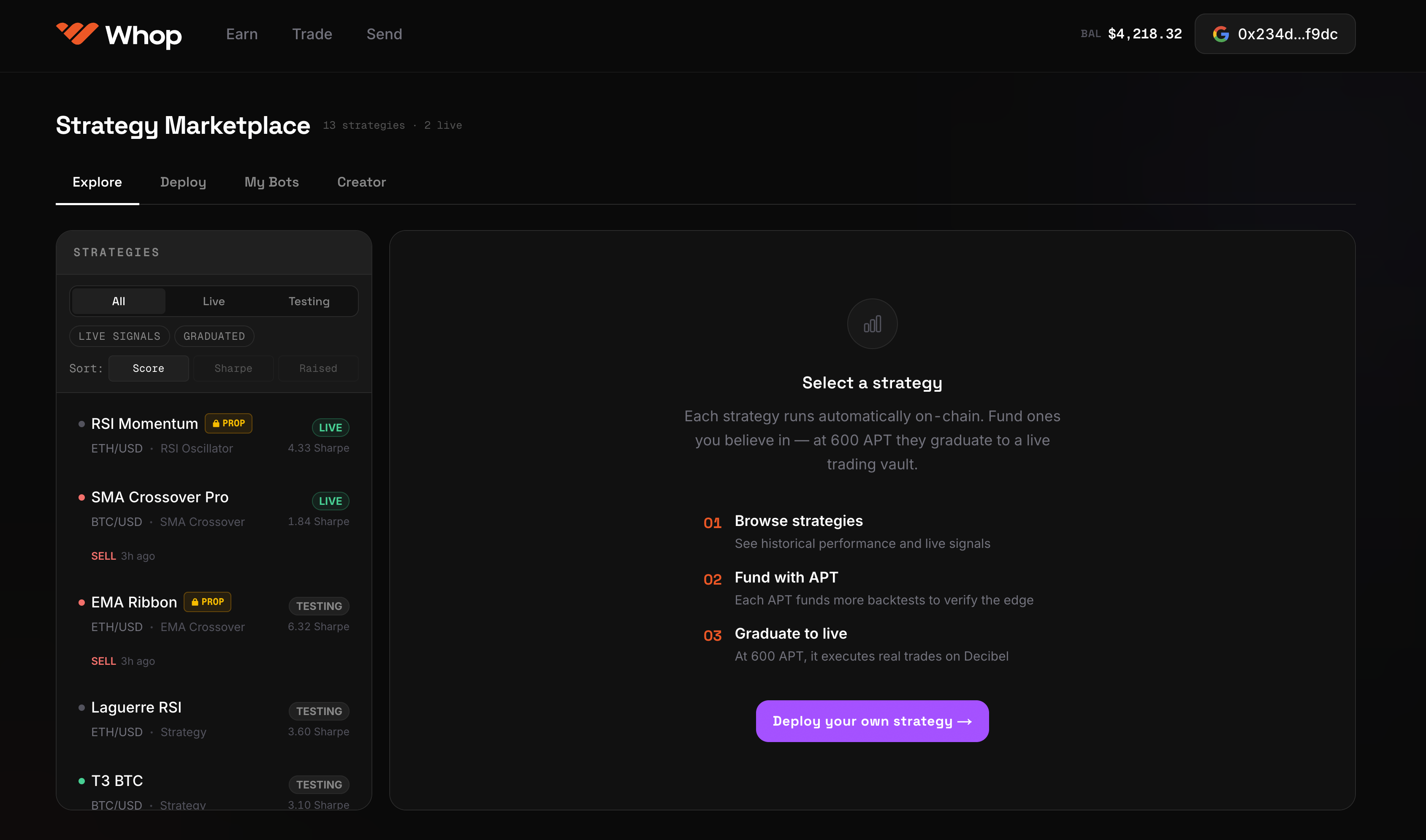Click the TESTING badge on EMA Ribbon
Image resolution: width=1426 pixels, height=840 pixels.
point(319,606)
